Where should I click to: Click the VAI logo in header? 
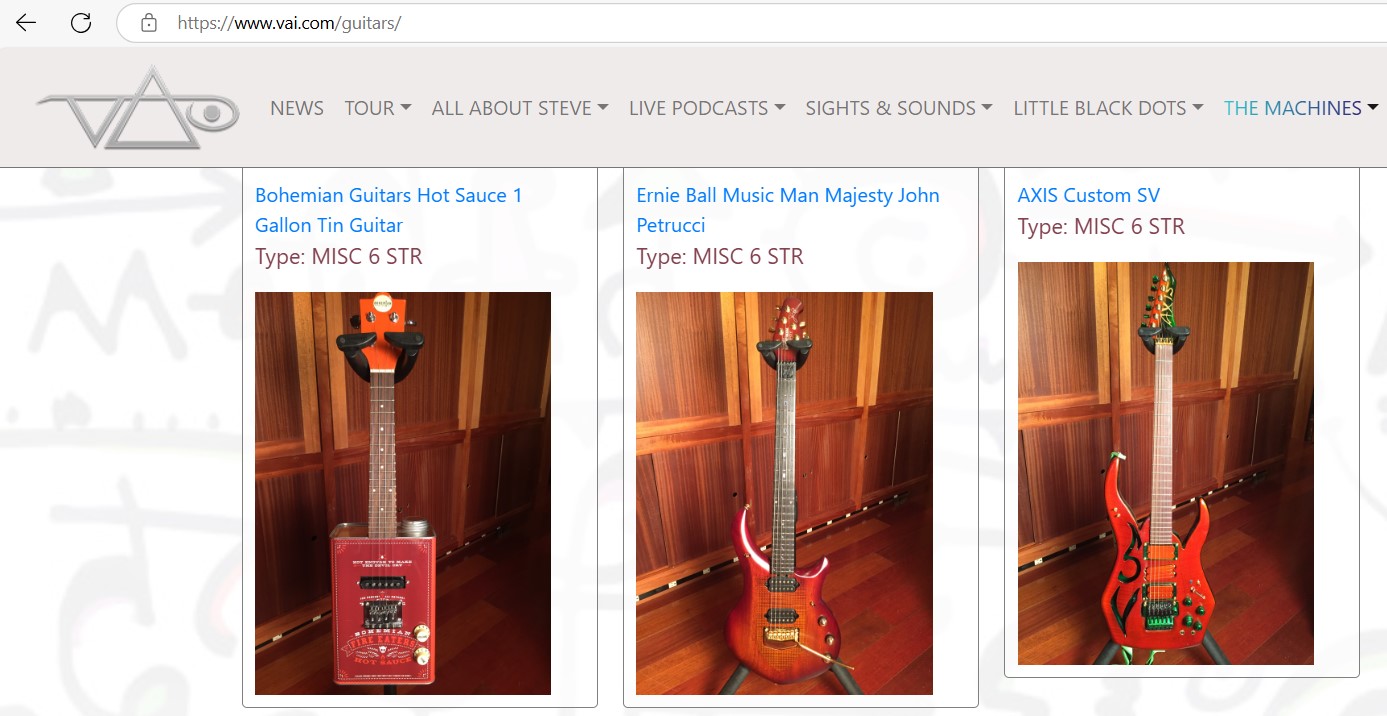[x=137, y=107]
